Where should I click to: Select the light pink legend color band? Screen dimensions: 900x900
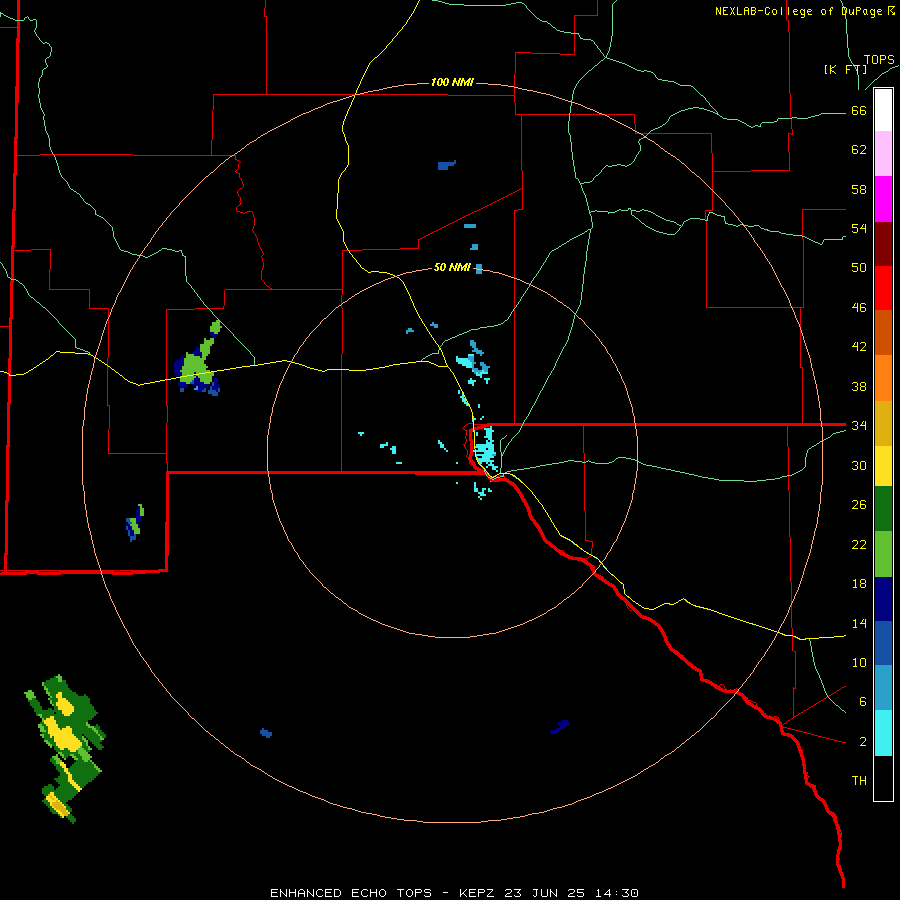[x=883, y=154]
